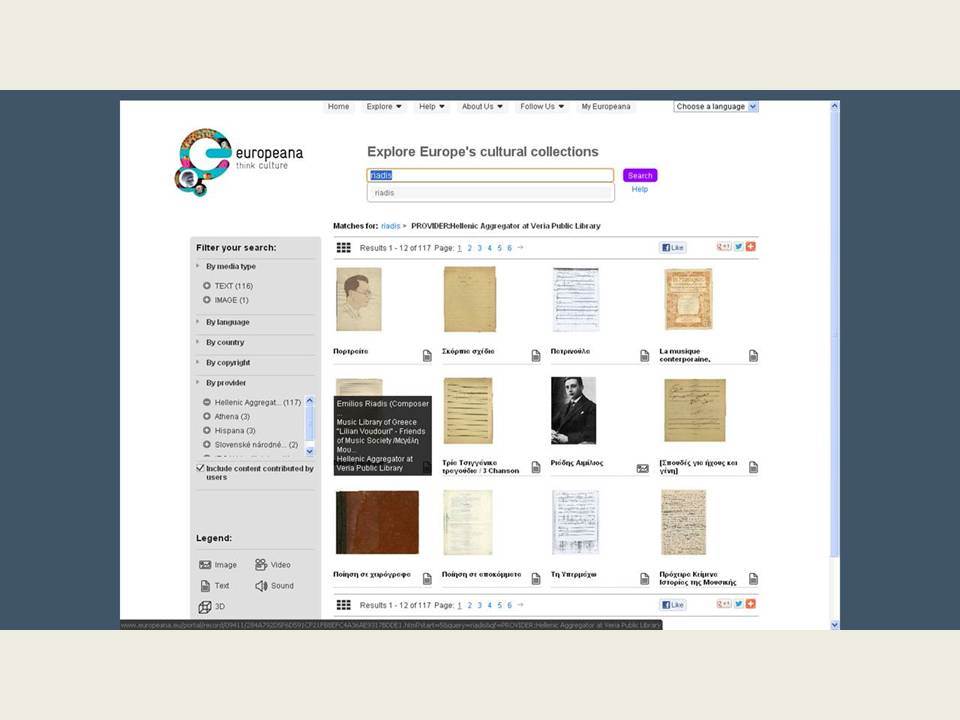Open the Πορτρείτο sketch portrait thumbnail
This screenshot has width=960, height=720.
click(x=359, y=299)
